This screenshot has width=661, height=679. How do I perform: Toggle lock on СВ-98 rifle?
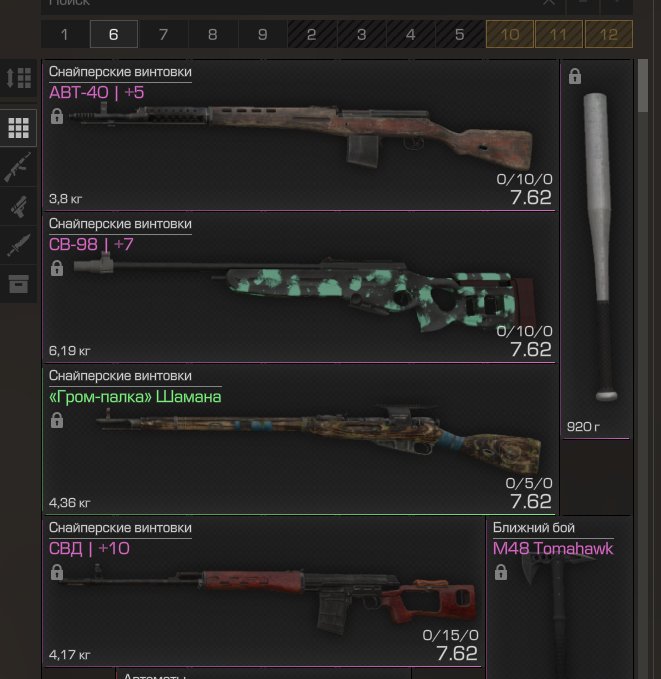[57, 268]
